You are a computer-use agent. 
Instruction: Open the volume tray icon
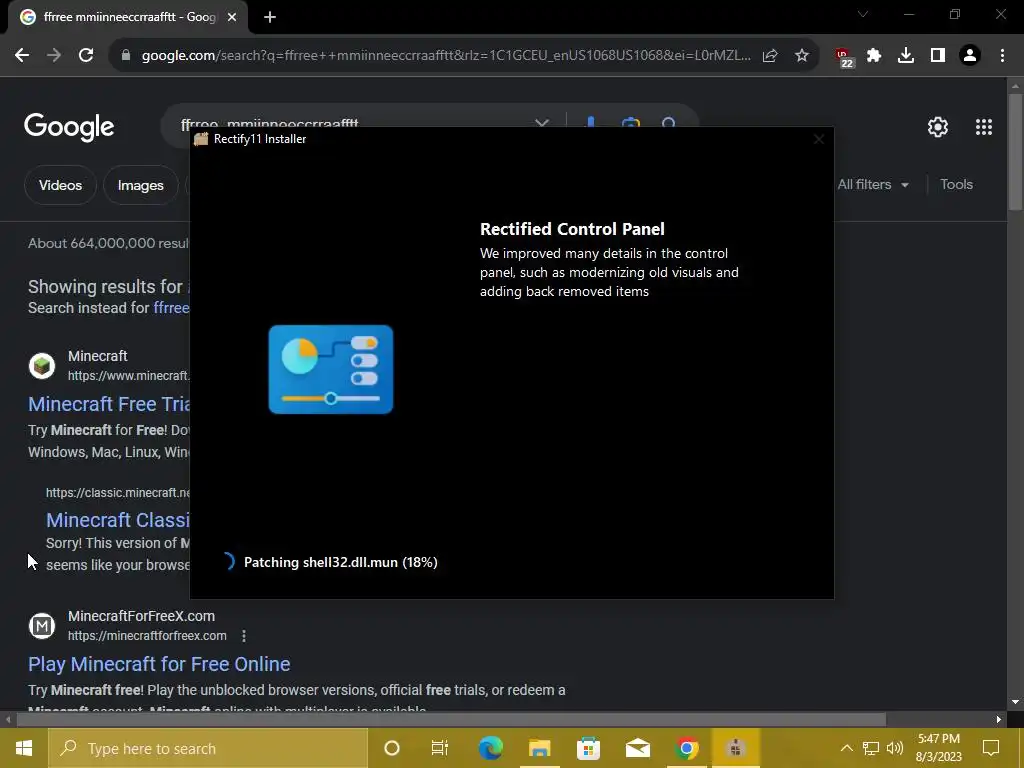coord(895,748)
